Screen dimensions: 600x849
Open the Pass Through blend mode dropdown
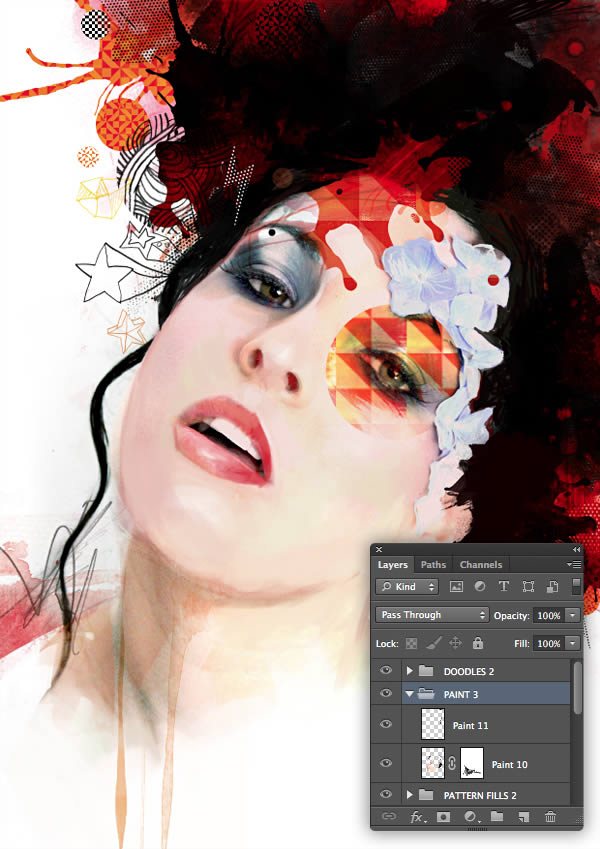pos(432,615)
